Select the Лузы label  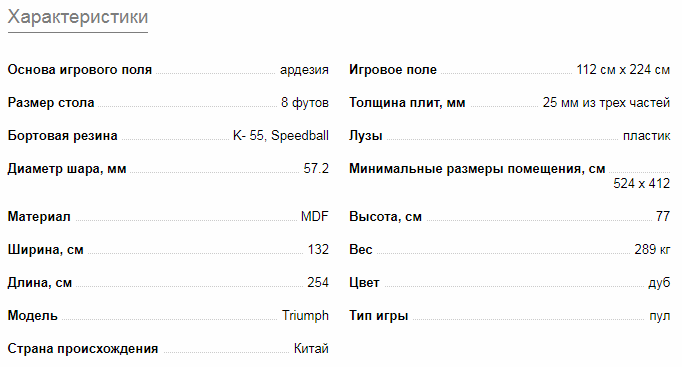pos(366,136)
